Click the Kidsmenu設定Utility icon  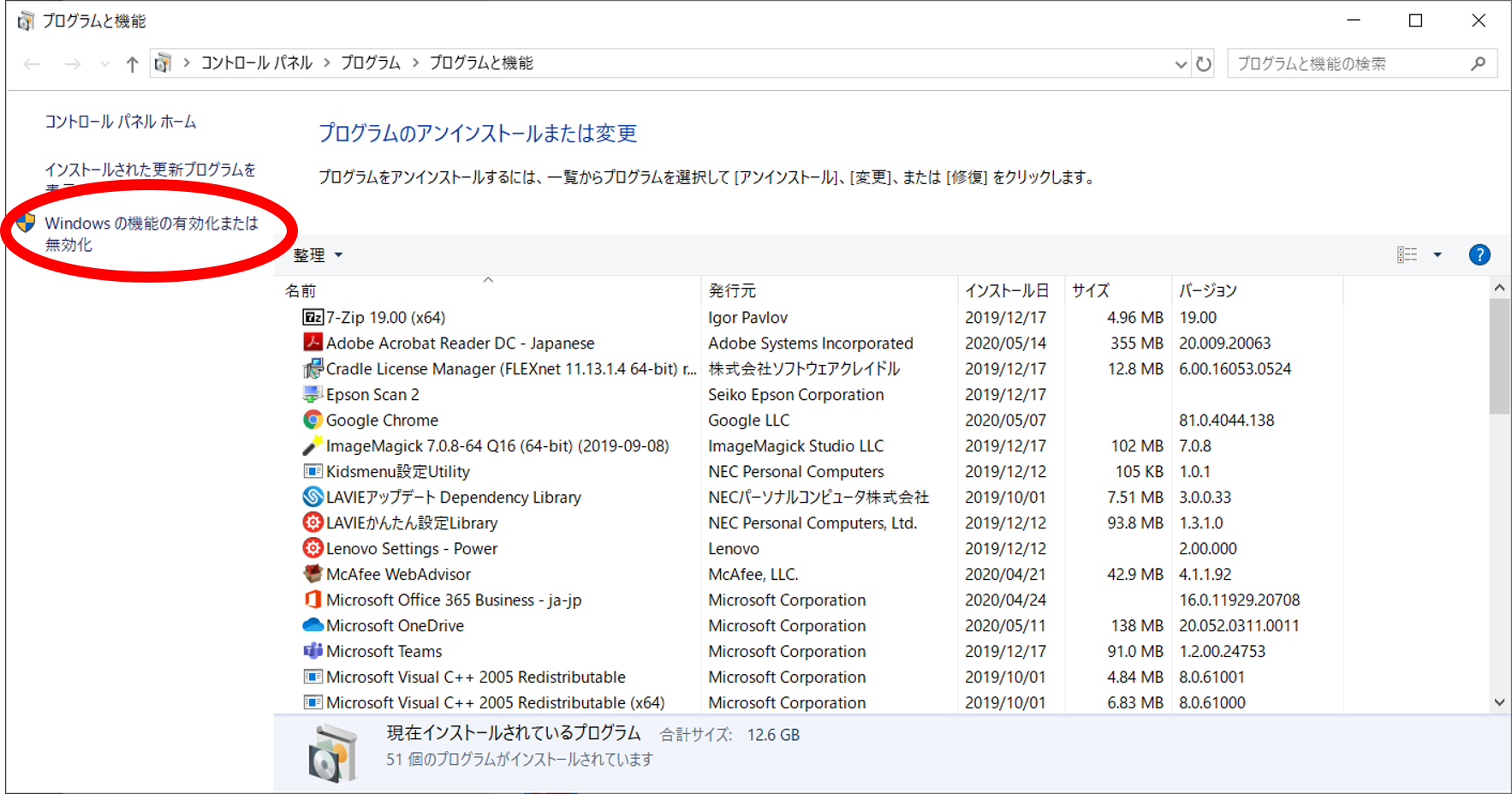(x=313, y=471)
